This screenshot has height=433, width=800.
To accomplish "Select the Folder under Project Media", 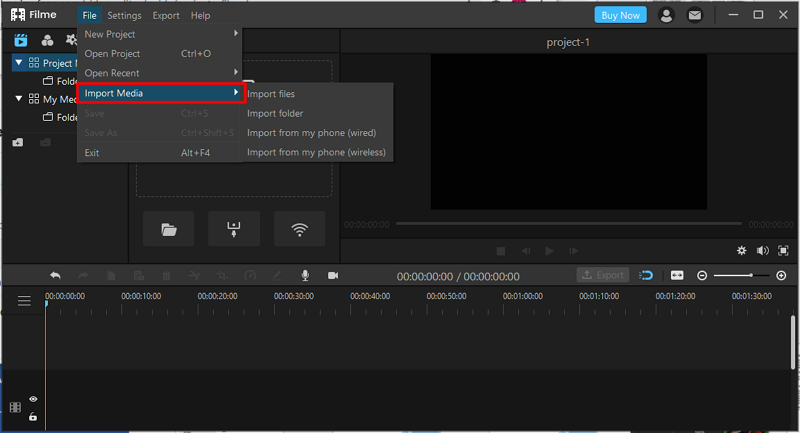I will [61, 81].
